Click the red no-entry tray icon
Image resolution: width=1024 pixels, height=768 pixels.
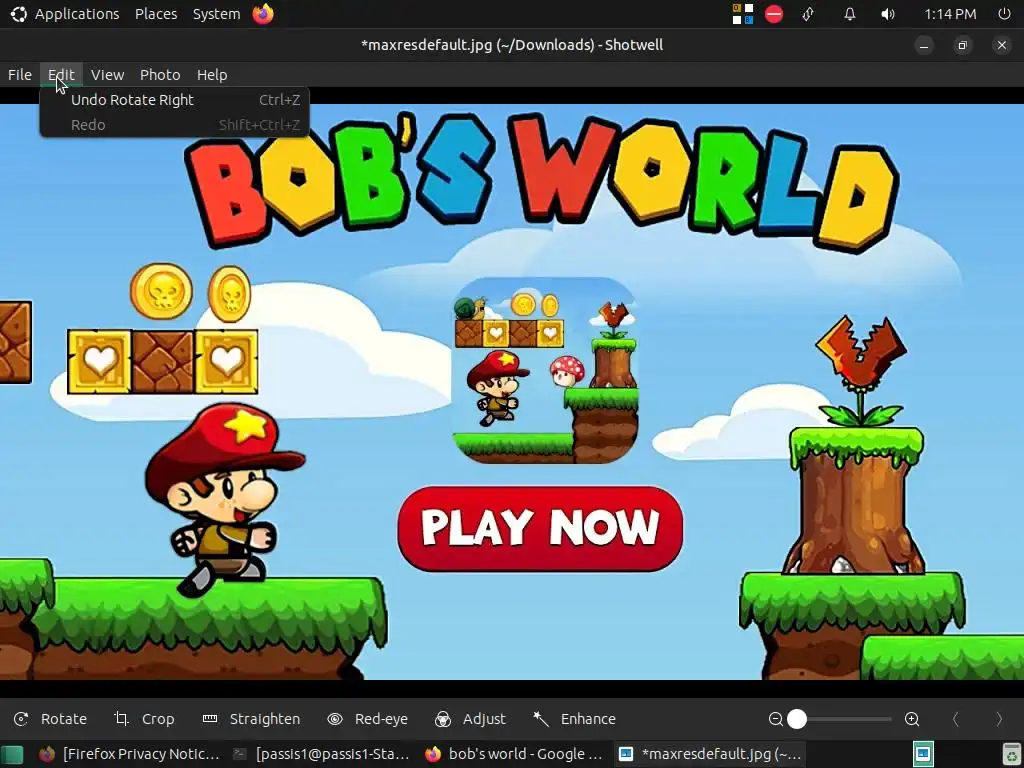point(774,14)
